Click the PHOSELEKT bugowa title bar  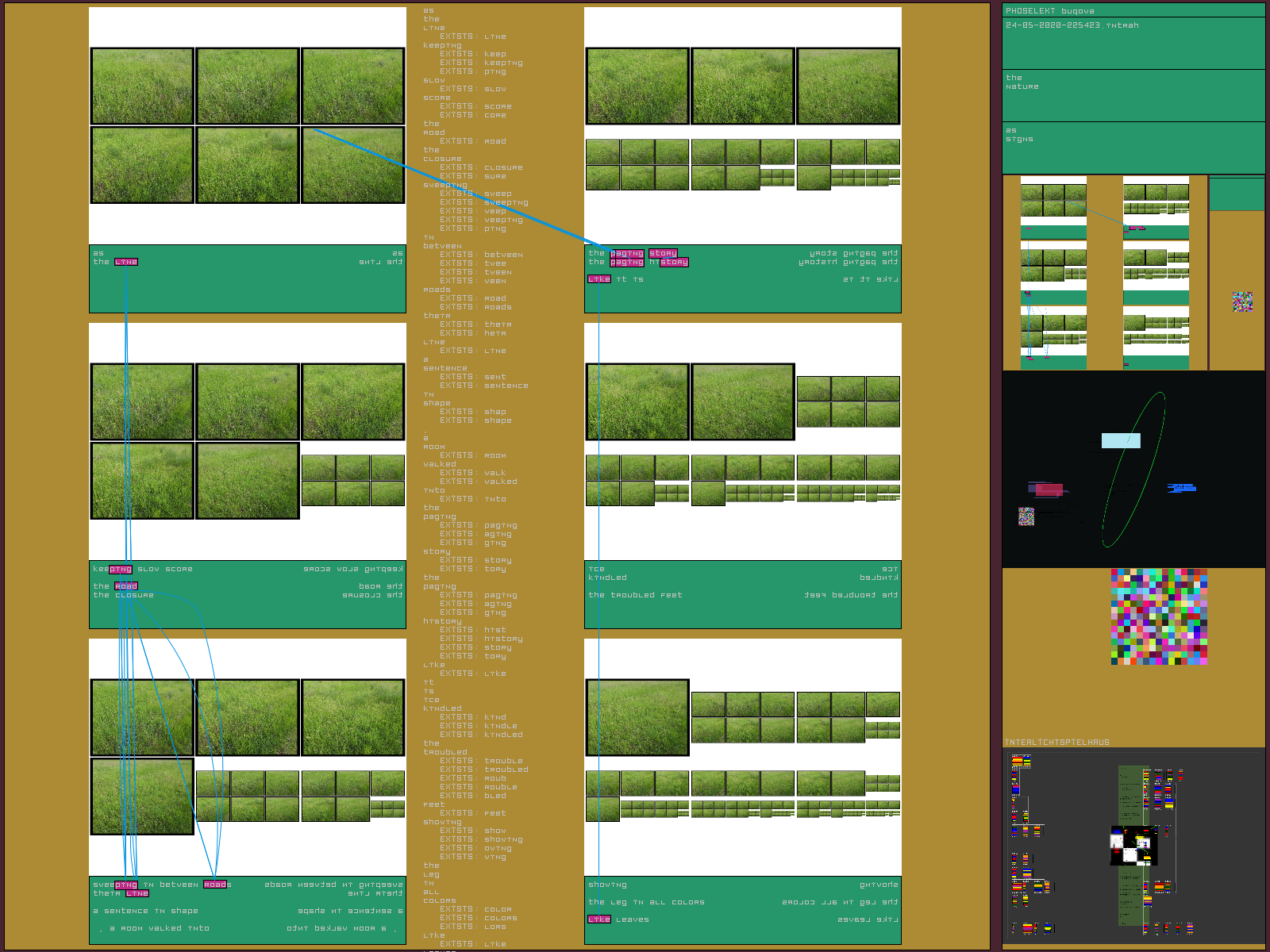click(x=1133, y=10)
